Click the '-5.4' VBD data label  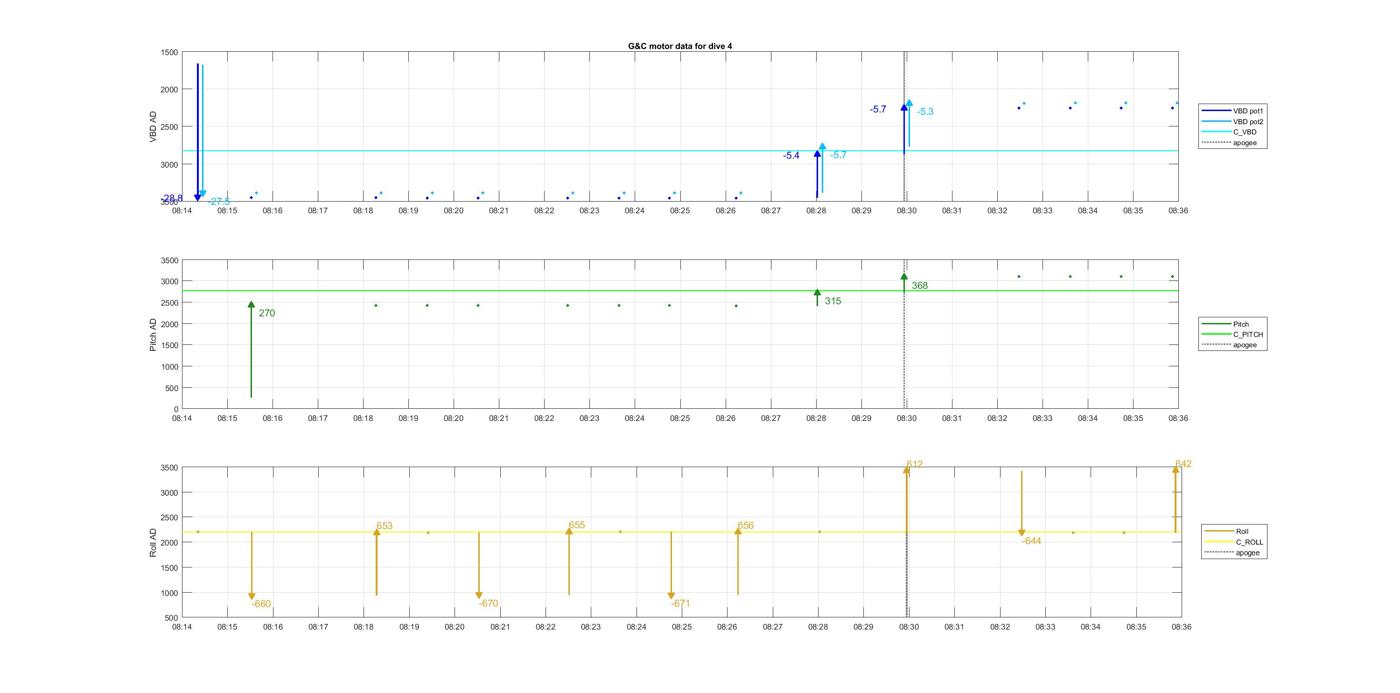tap(791, 156)
